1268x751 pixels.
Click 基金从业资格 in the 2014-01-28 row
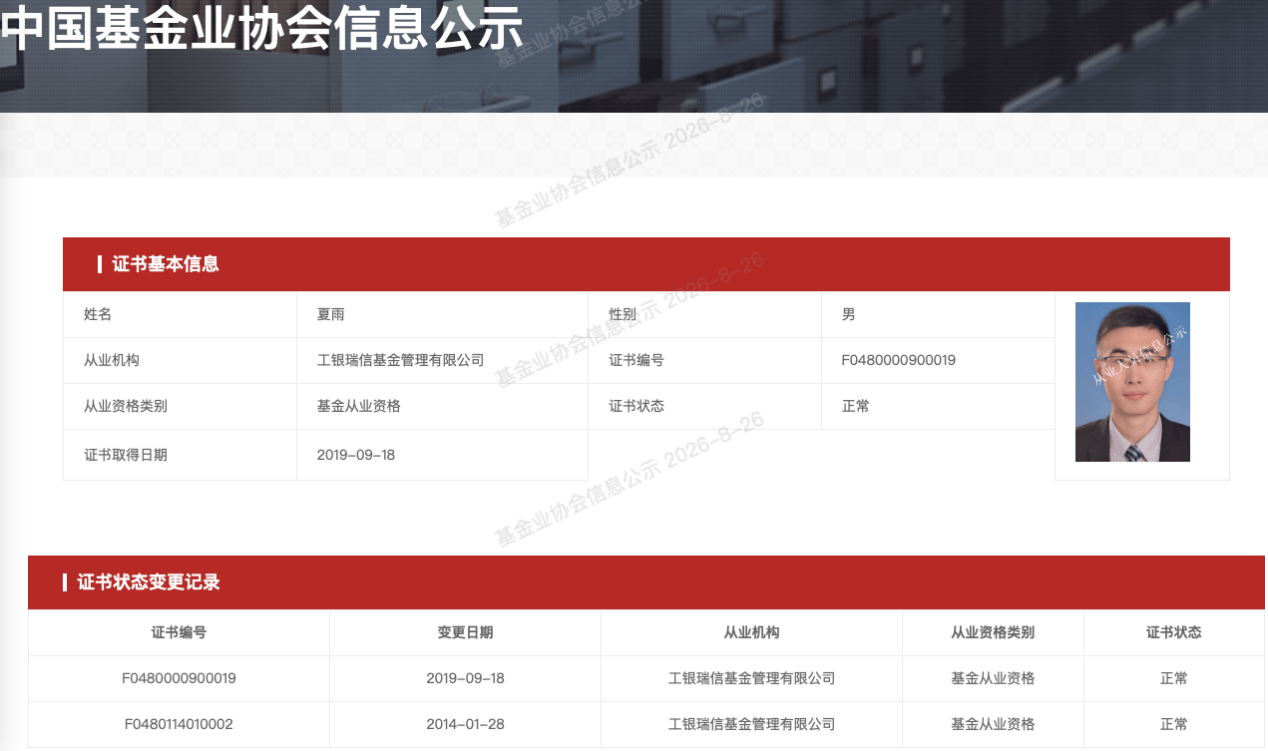(x=993, y=724)
